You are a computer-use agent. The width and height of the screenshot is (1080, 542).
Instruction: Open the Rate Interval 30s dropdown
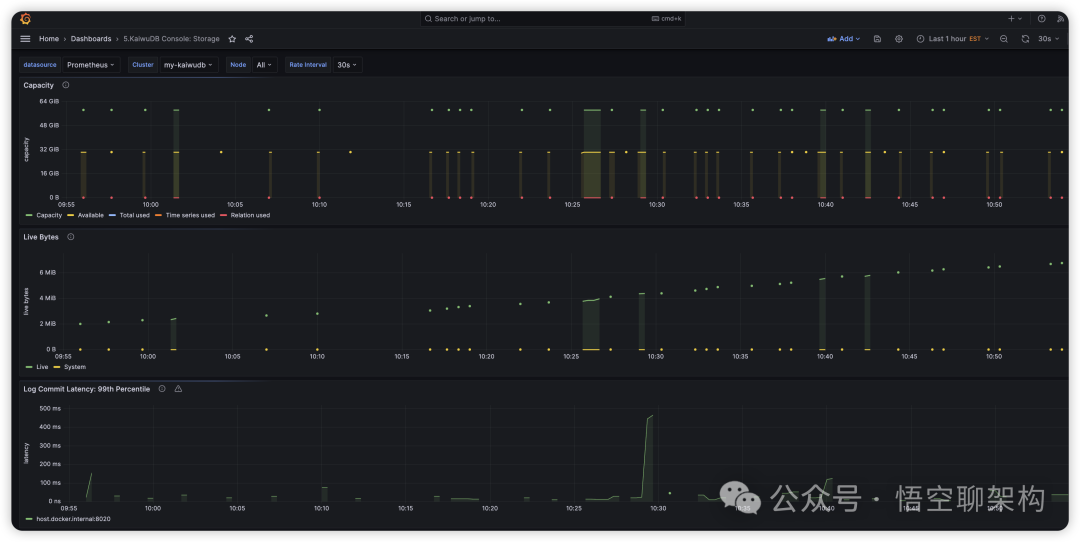(346, 65)
